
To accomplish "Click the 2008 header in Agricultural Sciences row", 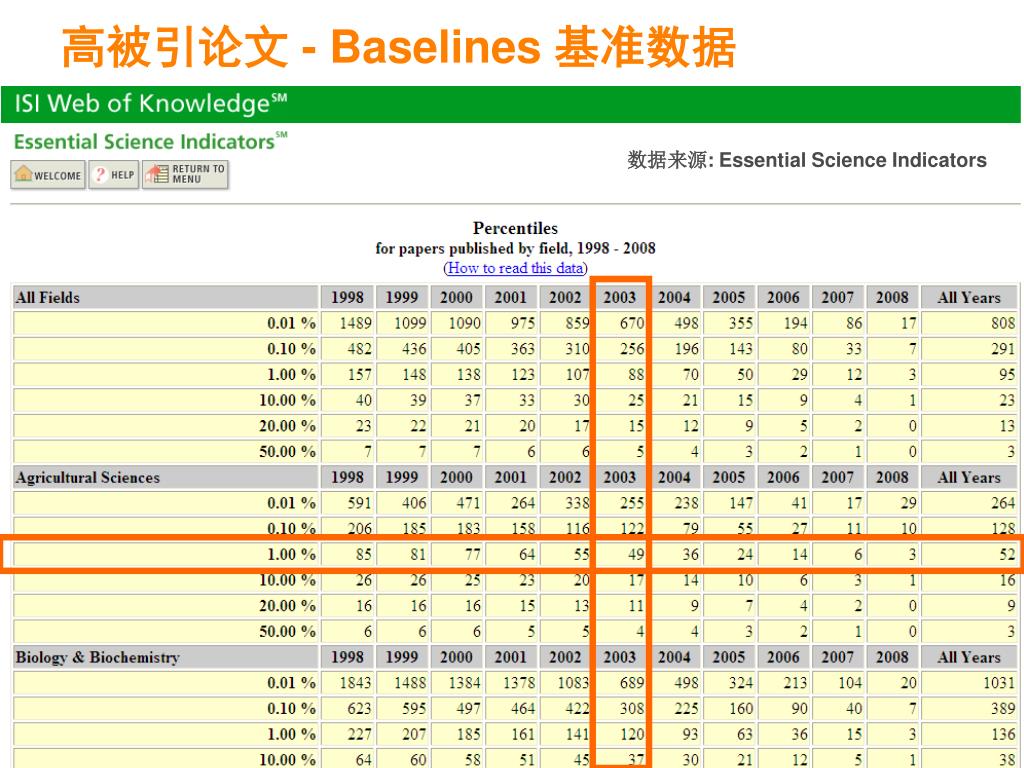I will (x=892, y=477).
